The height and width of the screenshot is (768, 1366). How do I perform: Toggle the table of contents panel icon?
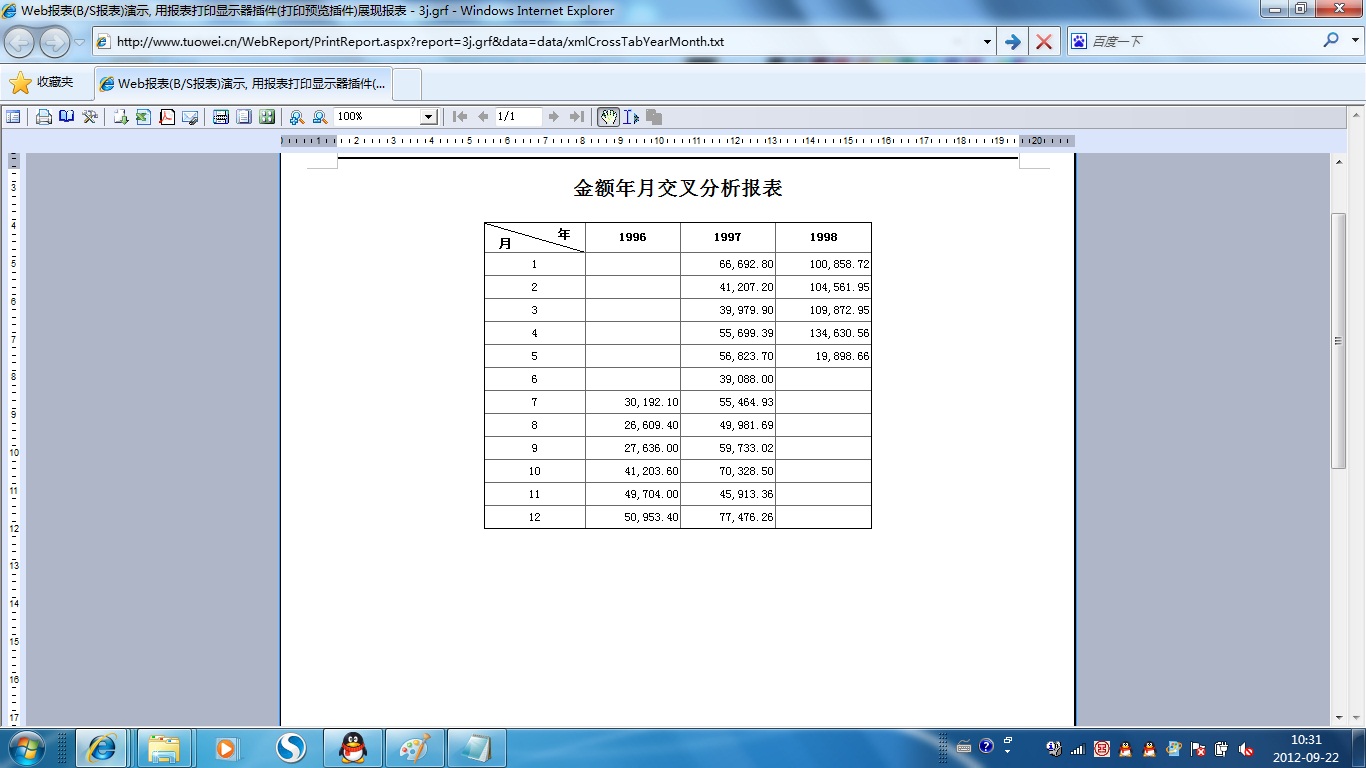[13, 117]
